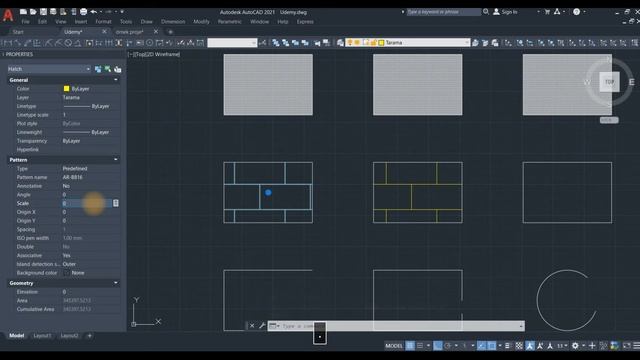This screenshot has height=360, width=640.
Task: Click the Autodesk App Store cart icon
Action: pos(547,12)
